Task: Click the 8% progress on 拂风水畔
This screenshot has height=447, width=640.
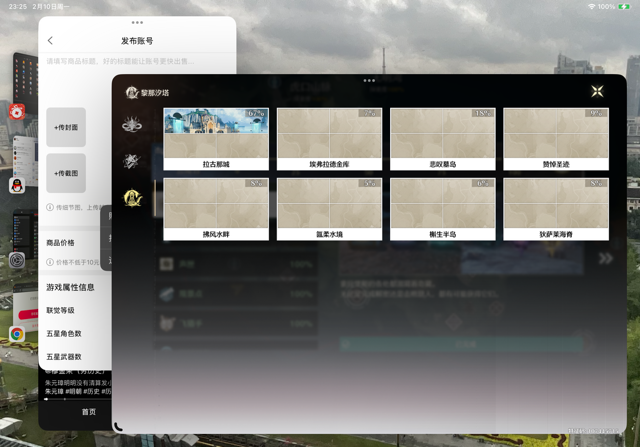Action: click(256, 183)
